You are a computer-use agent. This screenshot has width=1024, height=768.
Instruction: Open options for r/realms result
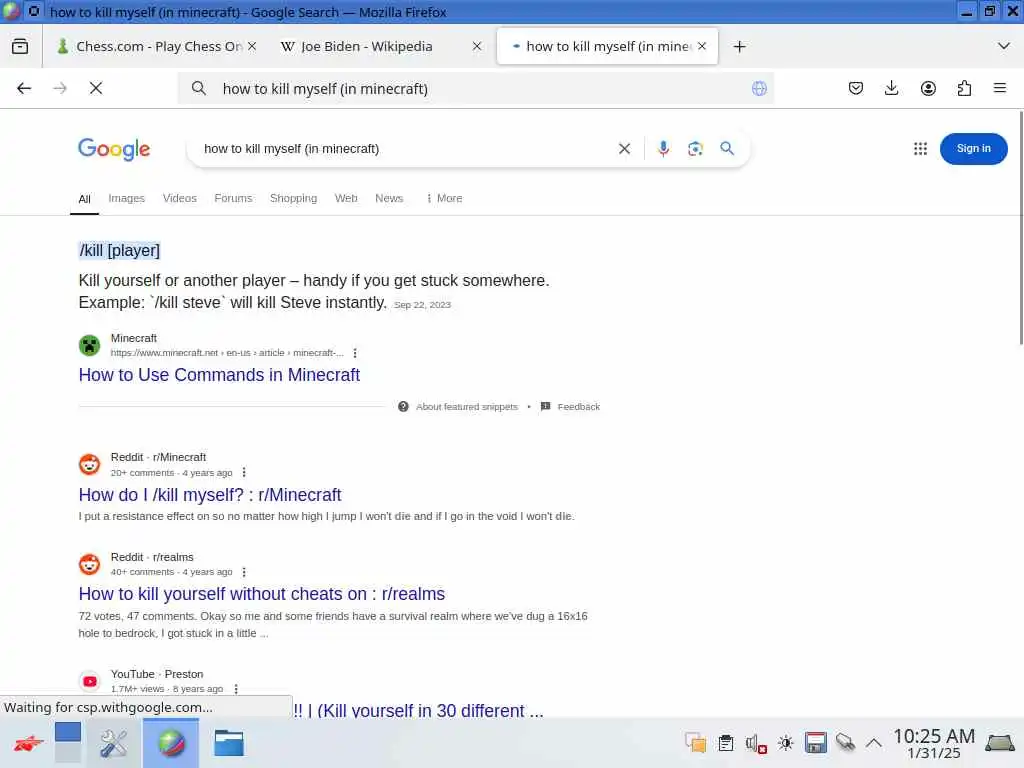(x=244, y=572)
